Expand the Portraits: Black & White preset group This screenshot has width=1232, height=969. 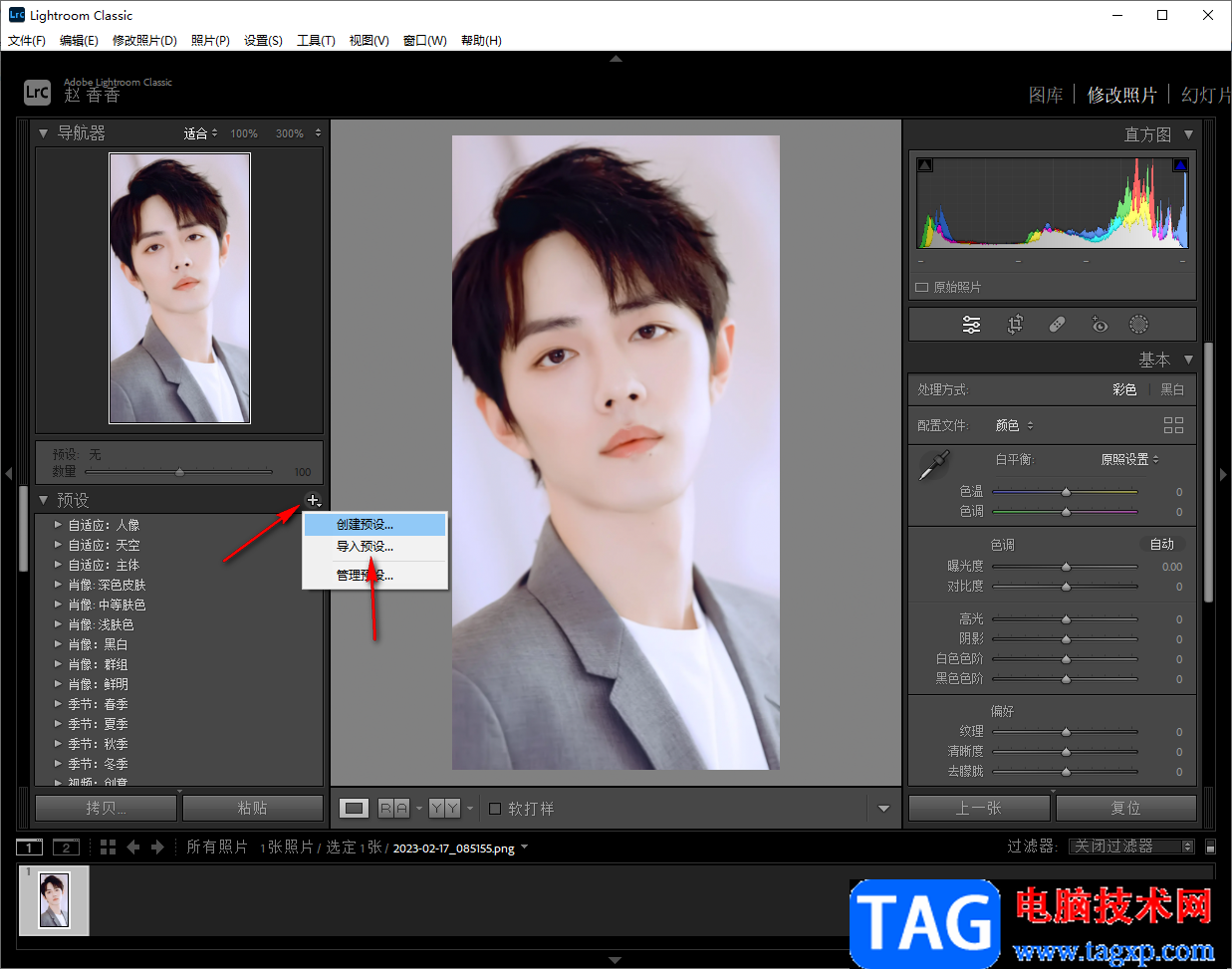coord(58,644)
